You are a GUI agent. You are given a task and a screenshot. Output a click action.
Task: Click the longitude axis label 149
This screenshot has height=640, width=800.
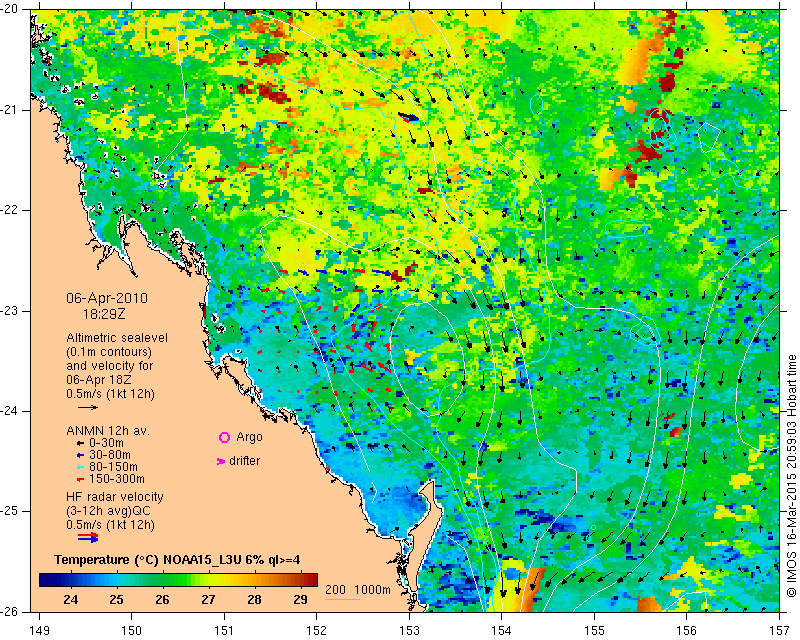[39, 631]
